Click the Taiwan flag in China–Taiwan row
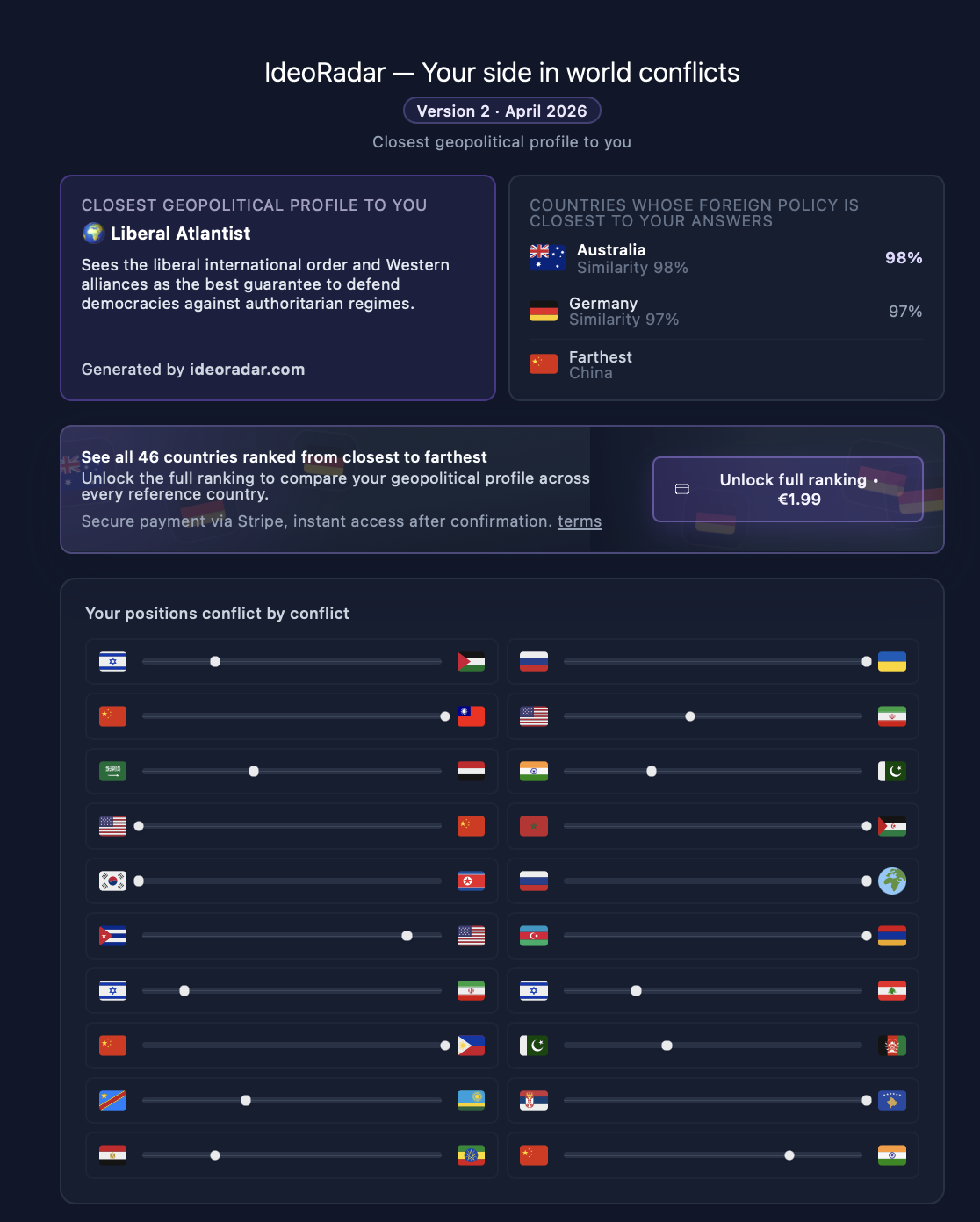The image size is (980, 1222). [471, 716]
